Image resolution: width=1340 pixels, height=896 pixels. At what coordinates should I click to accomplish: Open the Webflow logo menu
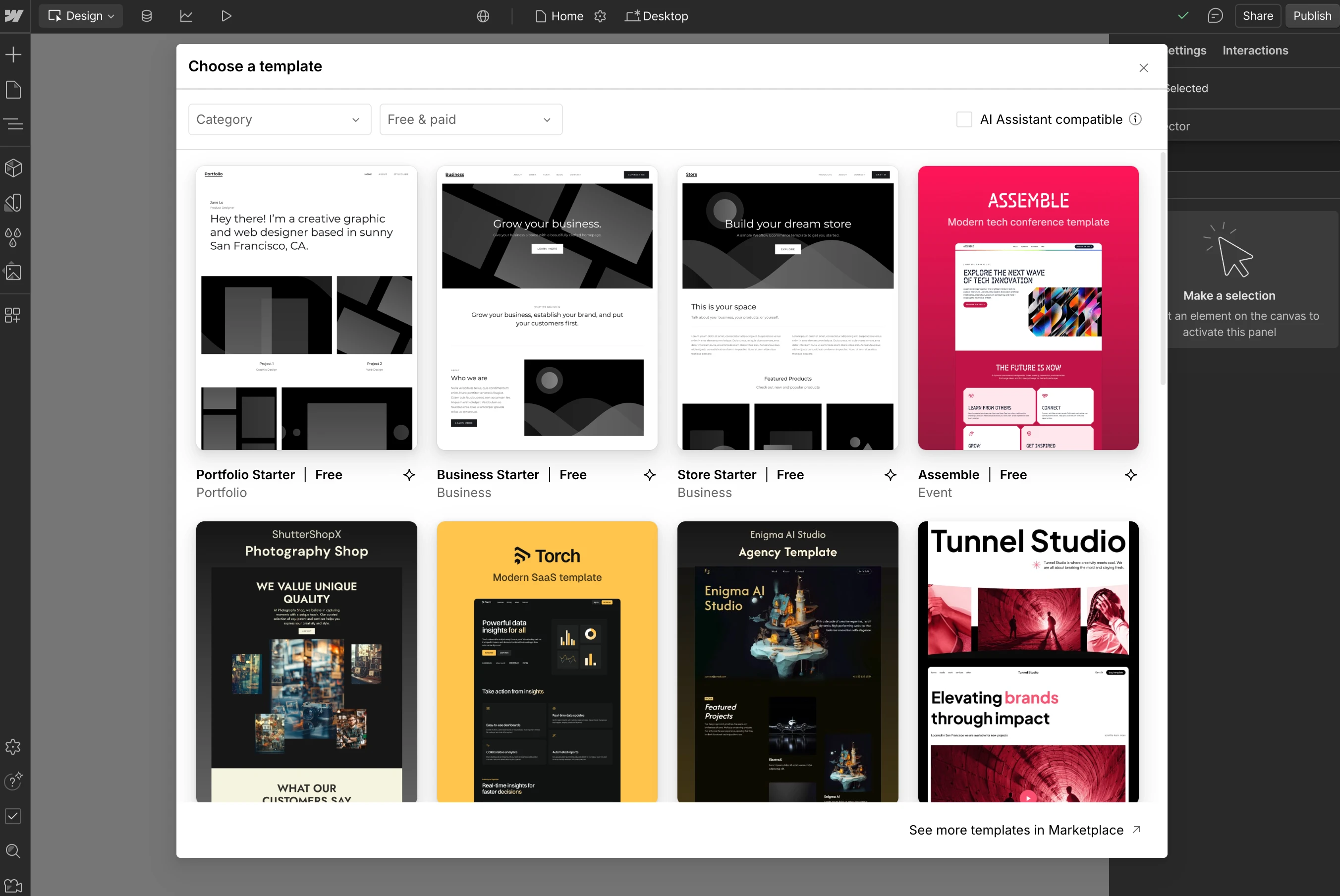coord(14,15)
